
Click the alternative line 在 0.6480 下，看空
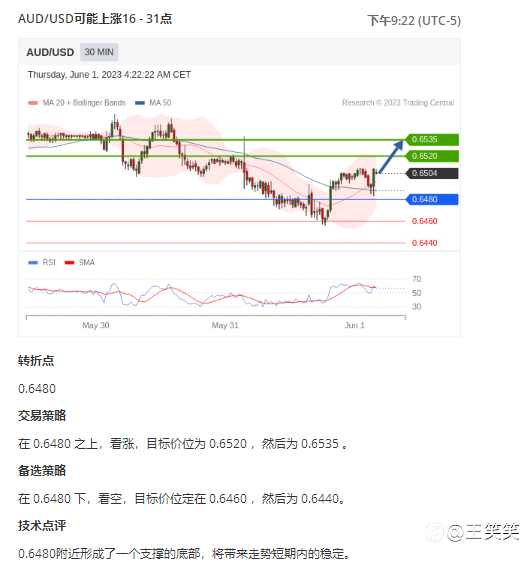click(182, 499)
